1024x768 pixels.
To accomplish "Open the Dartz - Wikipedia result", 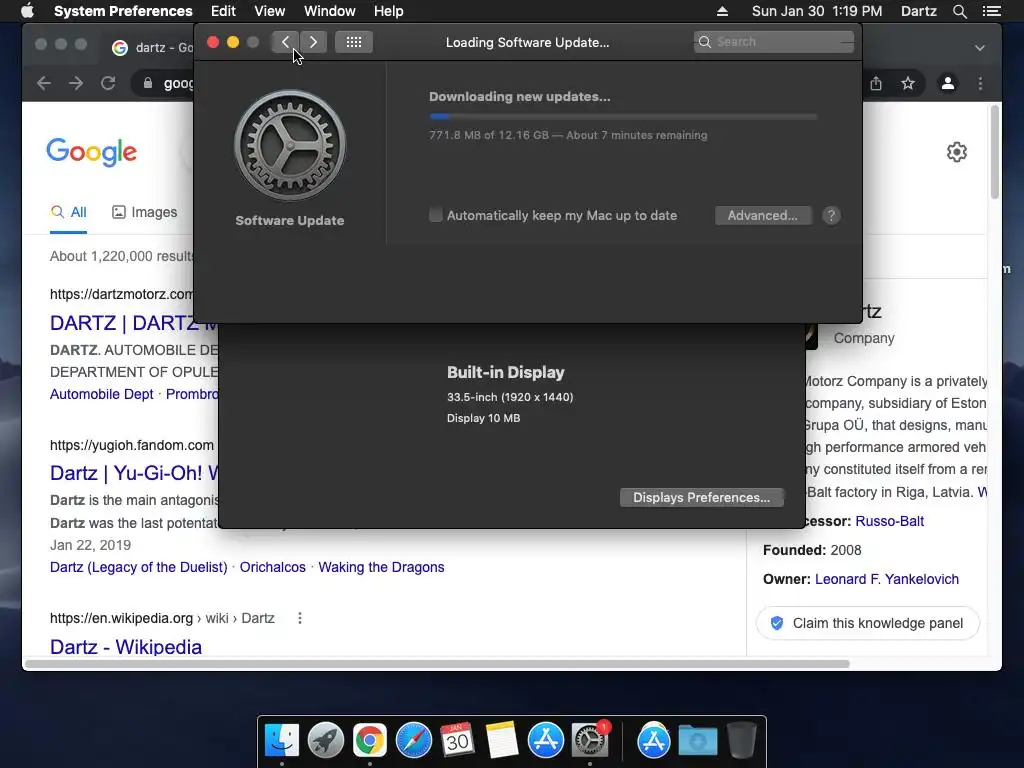I will 126,647.
